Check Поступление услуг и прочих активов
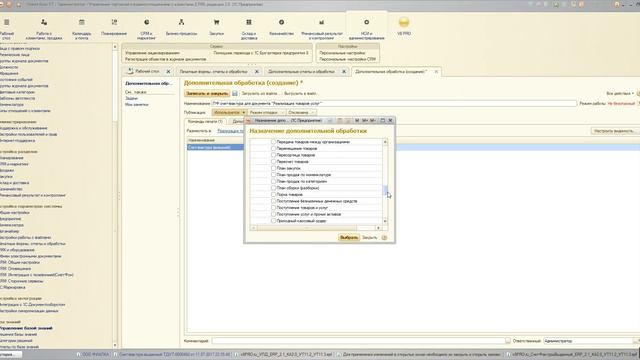Image resolution: width=640 pixels, height=360 pixels. (x=273, y=214)
